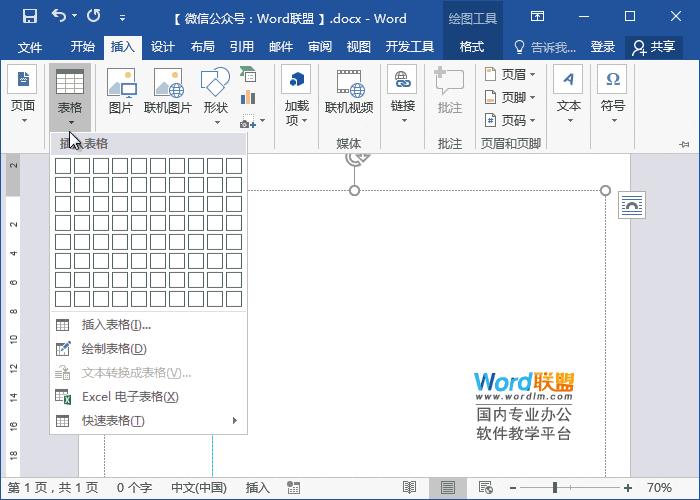700x500 pixels.
Task: Click the 70% zoom level
Action: click(x=659, y=488)
